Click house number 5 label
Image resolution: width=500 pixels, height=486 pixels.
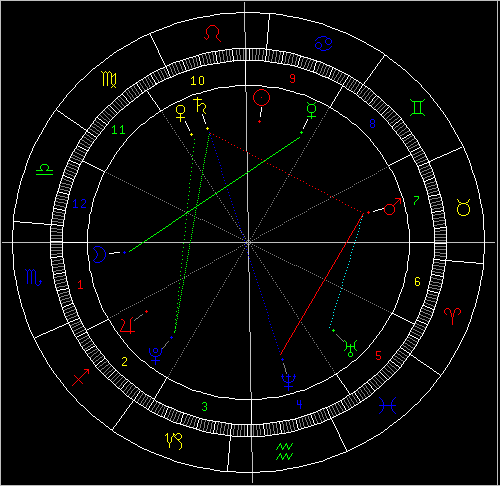(x=378, y=355)
